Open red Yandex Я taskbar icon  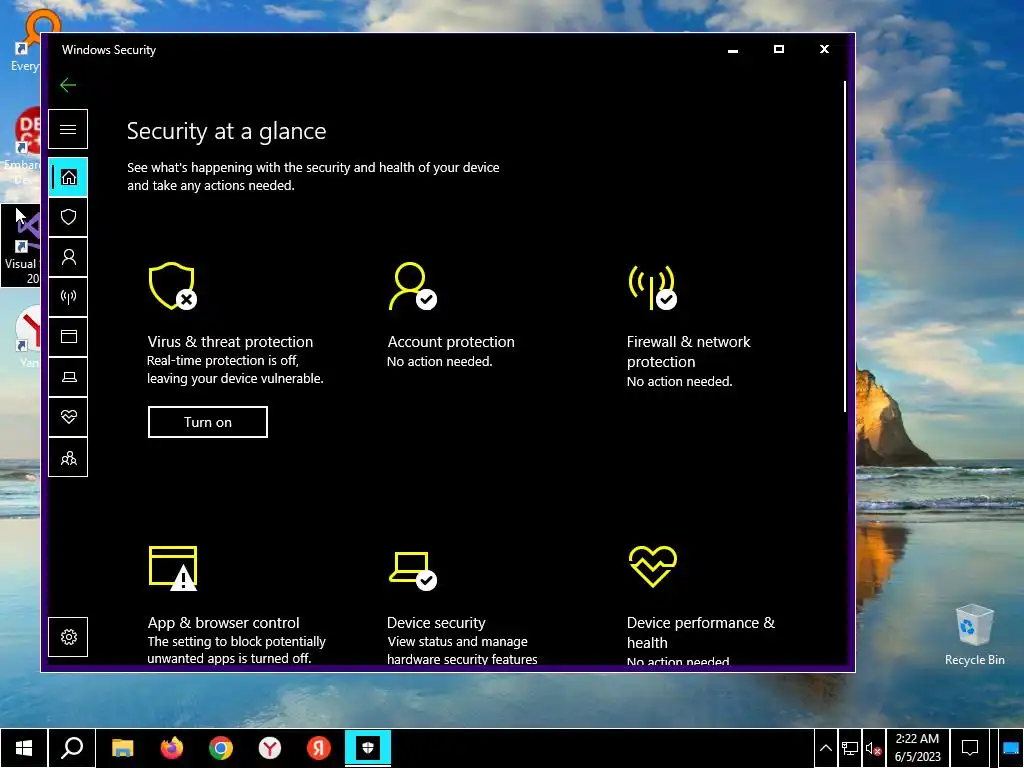pos(319,748)
